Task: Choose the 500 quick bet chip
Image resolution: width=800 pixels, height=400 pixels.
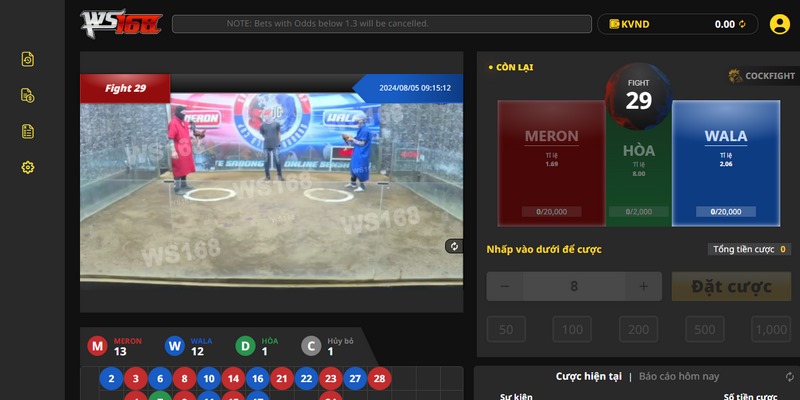Action: 705,330
